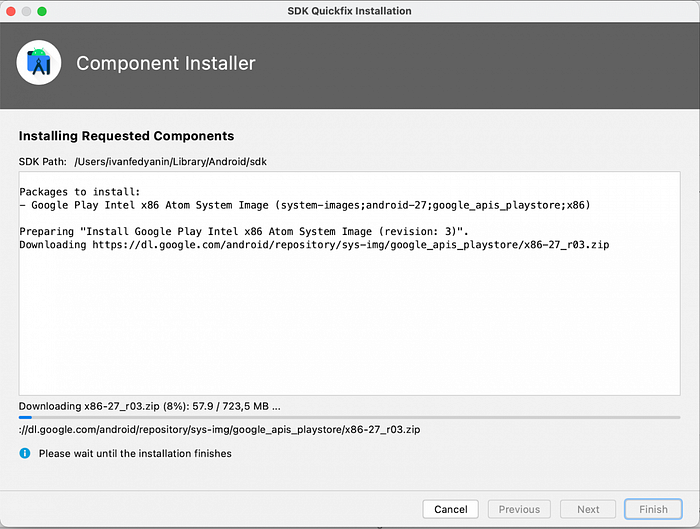Click the Packages to install log line

point(80,192)
